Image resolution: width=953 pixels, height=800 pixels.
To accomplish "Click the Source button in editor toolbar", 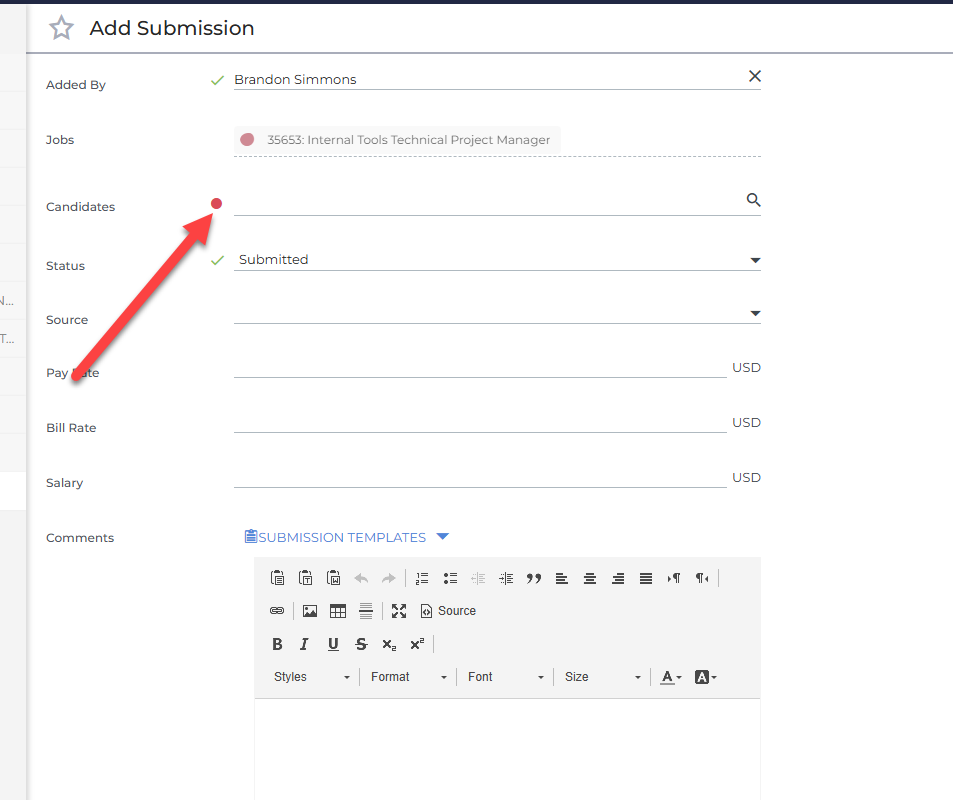I will (x=449, y=611).
